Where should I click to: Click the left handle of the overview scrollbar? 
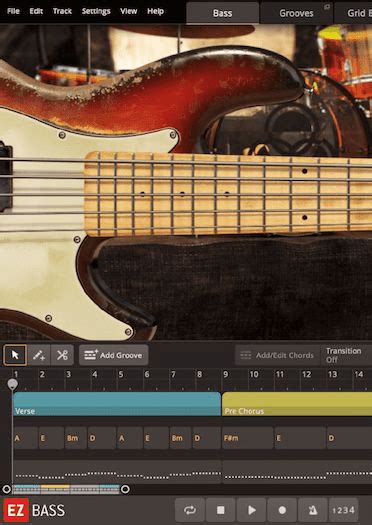[6, 489]
